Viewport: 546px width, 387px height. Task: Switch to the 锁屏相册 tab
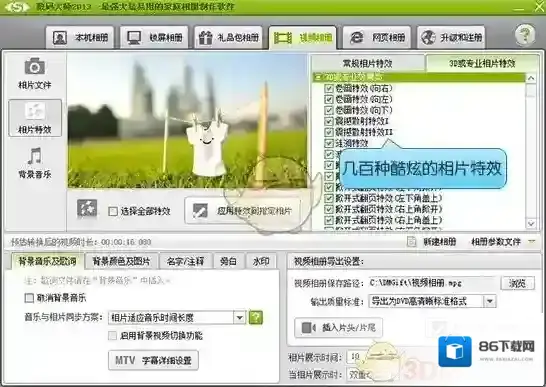coord(154,37)
